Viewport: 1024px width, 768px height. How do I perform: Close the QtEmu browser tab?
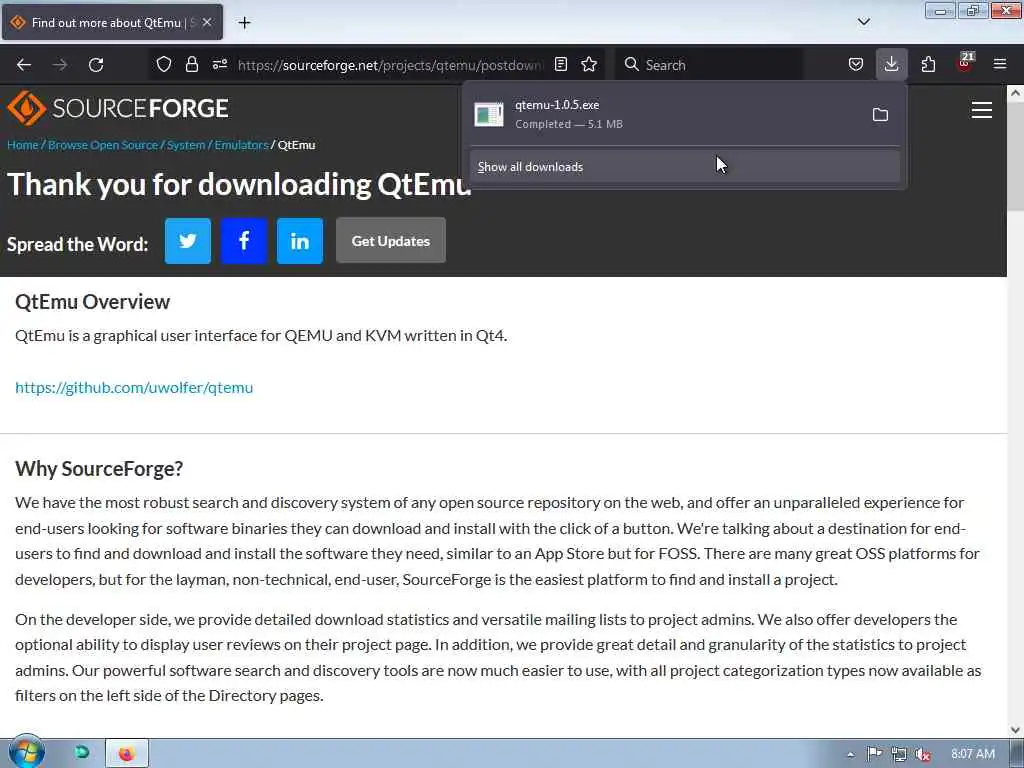tap(207, 22)
